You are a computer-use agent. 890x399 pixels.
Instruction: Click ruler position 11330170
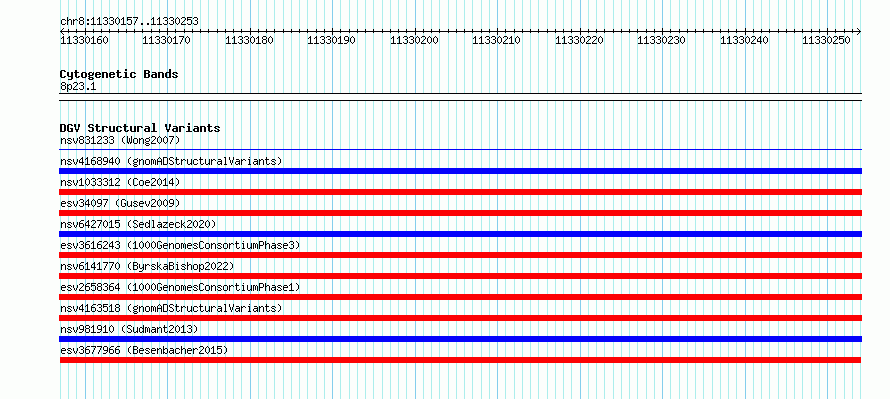(x=167, y=40)
